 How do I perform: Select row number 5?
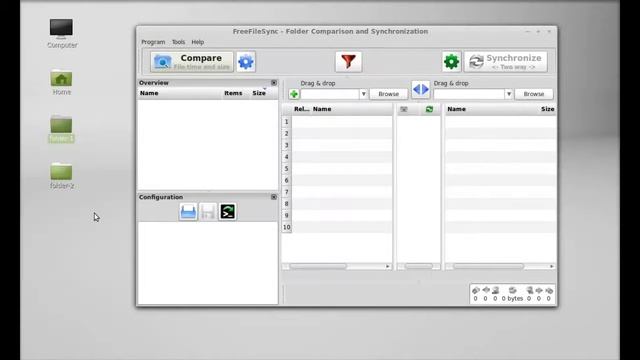click(287, 169)
